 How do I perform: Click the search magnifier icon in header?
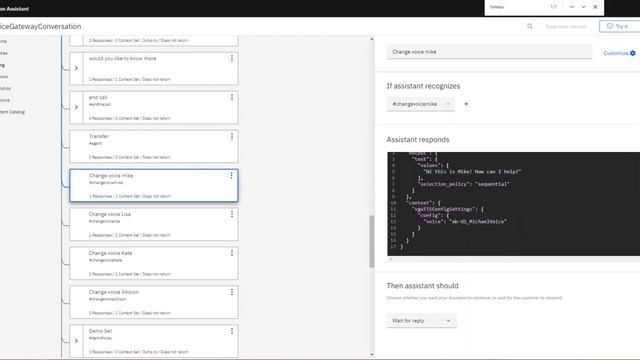point(530,26)
